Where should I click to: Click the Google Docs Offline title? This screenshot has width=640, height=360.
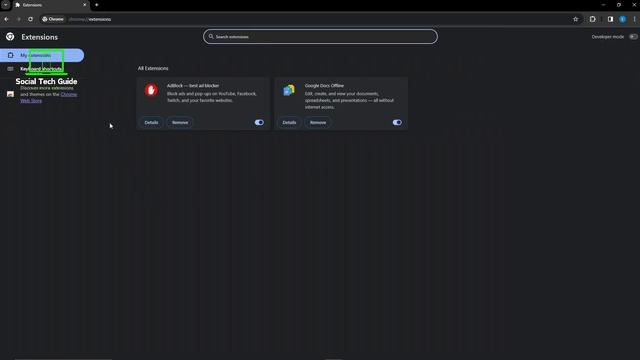pos(324,86)
